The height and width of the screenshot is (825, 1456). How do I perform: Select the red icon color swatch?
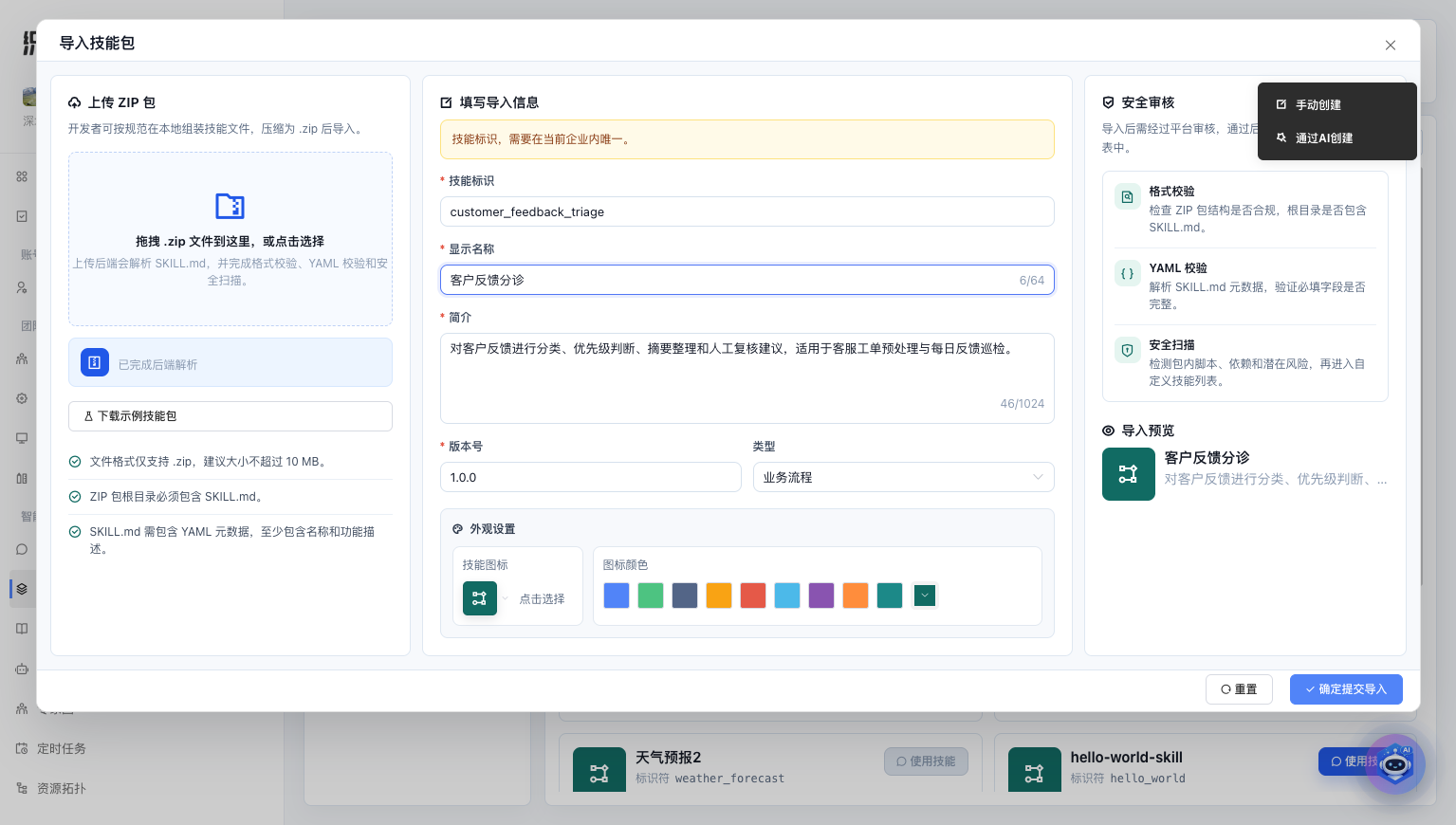pyautogui.click(x=753, y=596)
